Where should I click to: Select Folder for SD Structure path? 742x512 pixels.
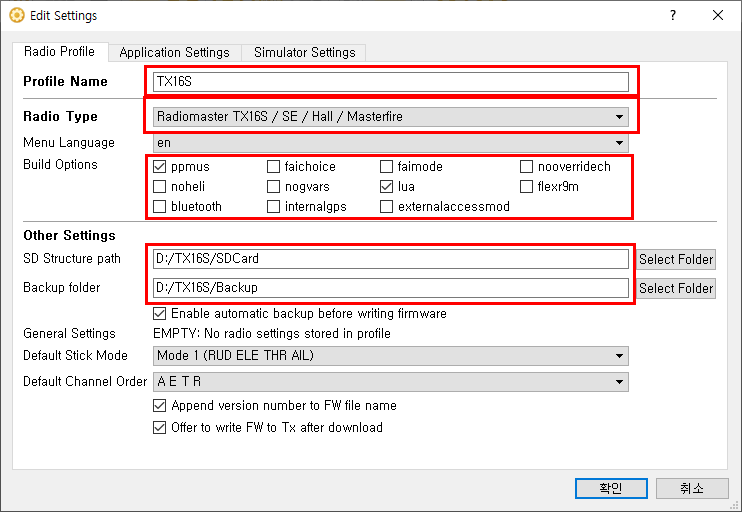click(x=676, y=259)
